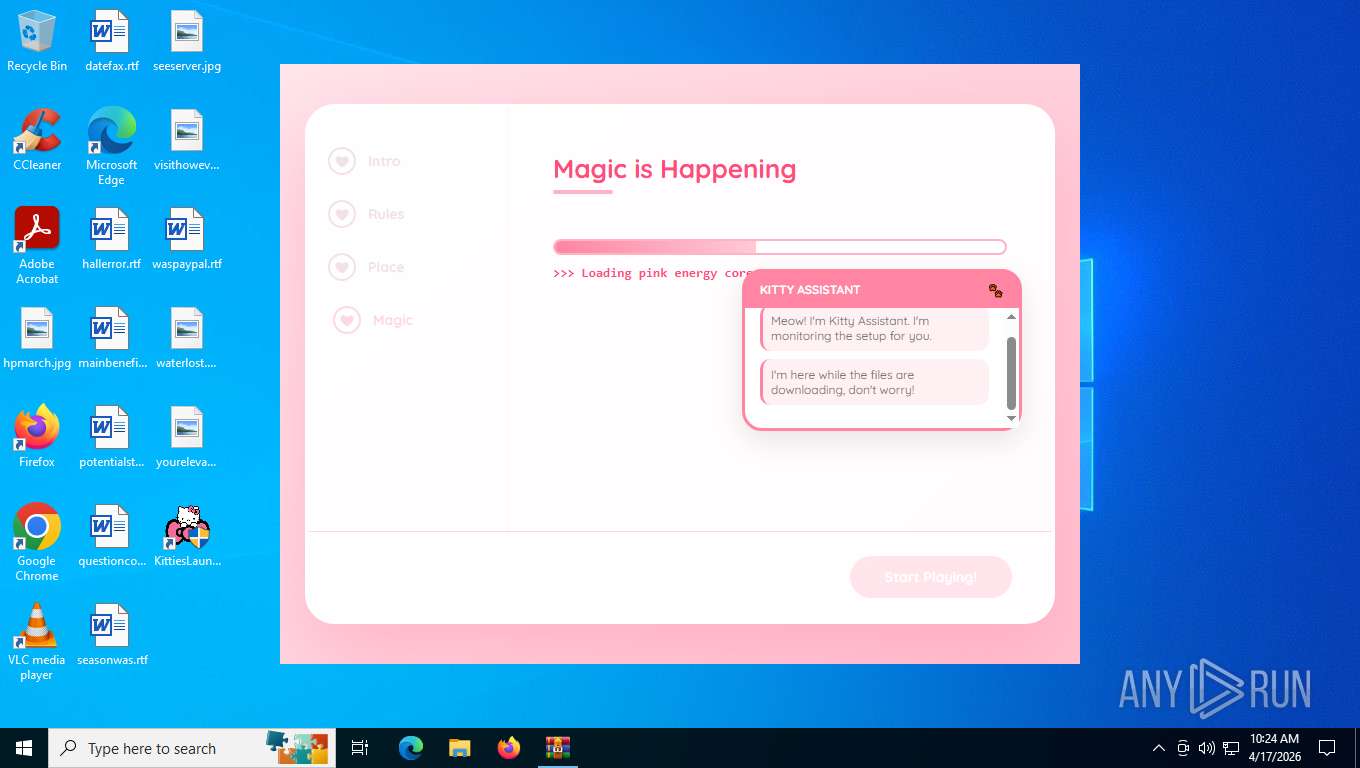Open File Explorer from the taskbar

point(459,748)
